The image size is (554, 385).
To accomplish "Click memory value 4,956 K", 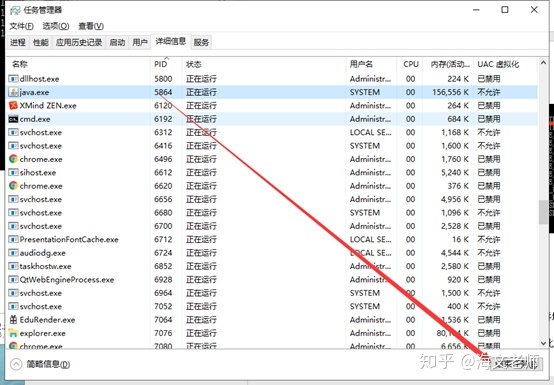I will coord(455,199).
